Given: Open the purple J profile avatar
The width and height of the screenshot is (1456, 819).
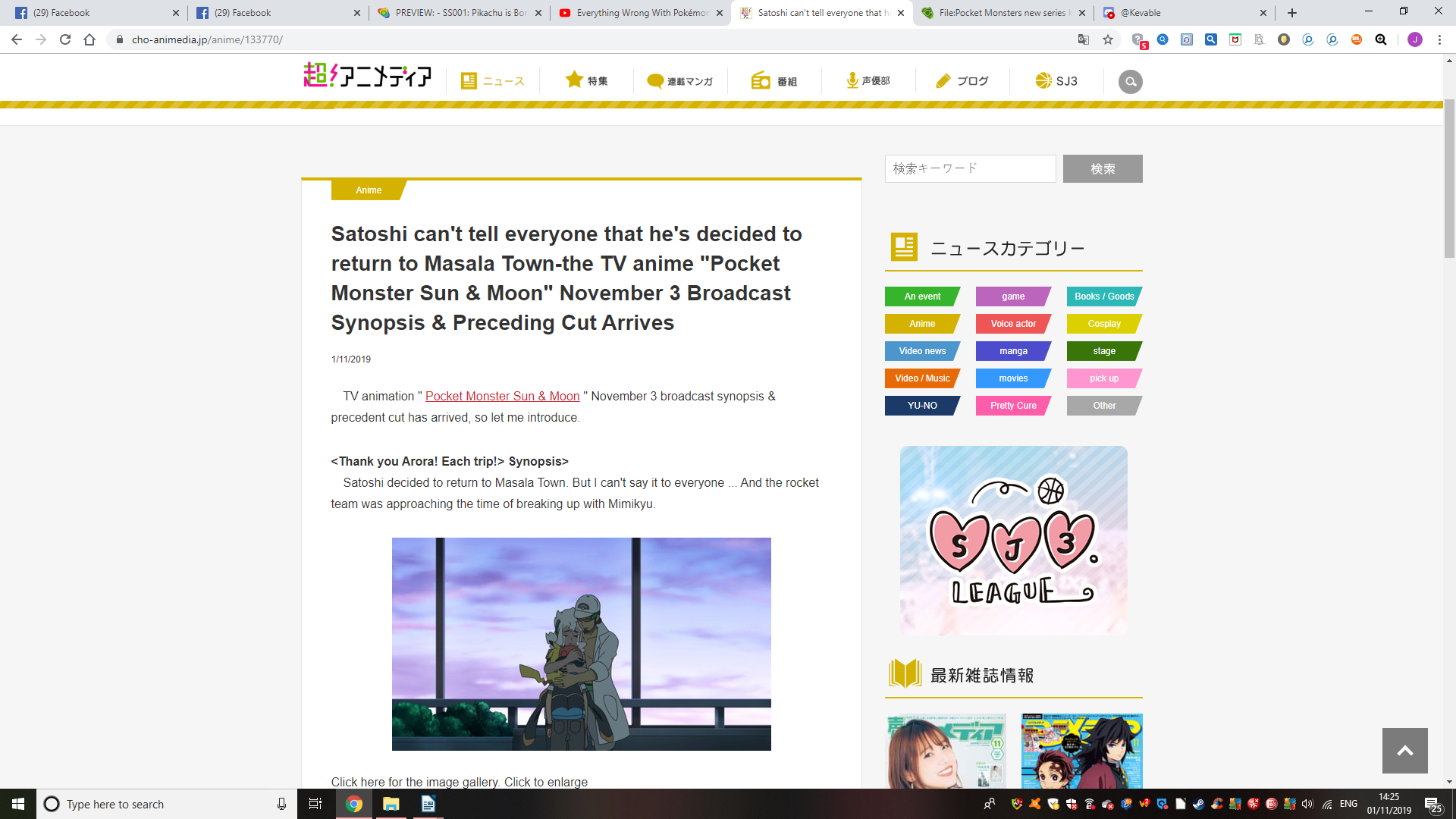Looking at the screenshot, I should coord(1415,39).
